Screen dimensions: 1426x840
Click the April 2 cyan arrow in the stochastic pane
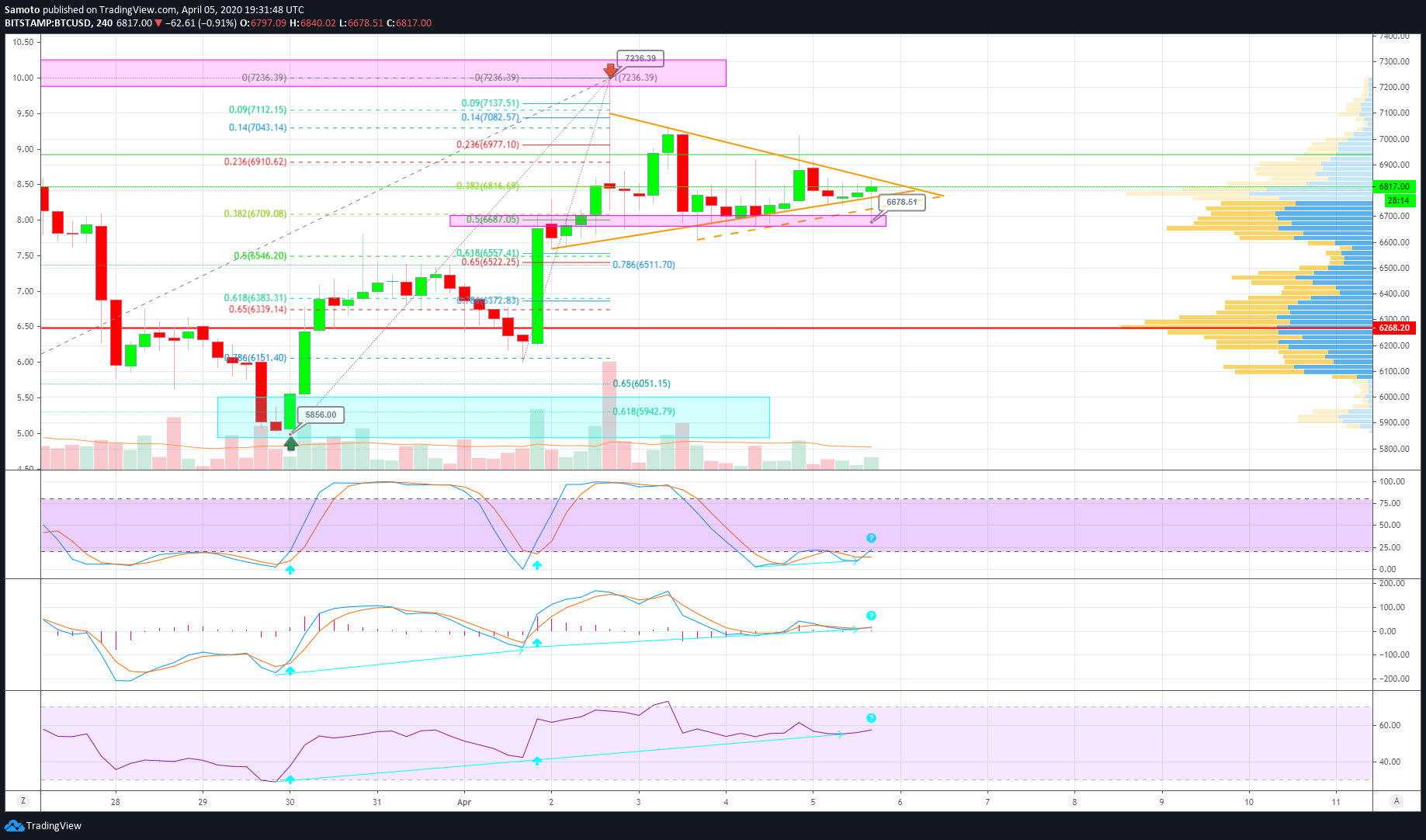point(537,565)
